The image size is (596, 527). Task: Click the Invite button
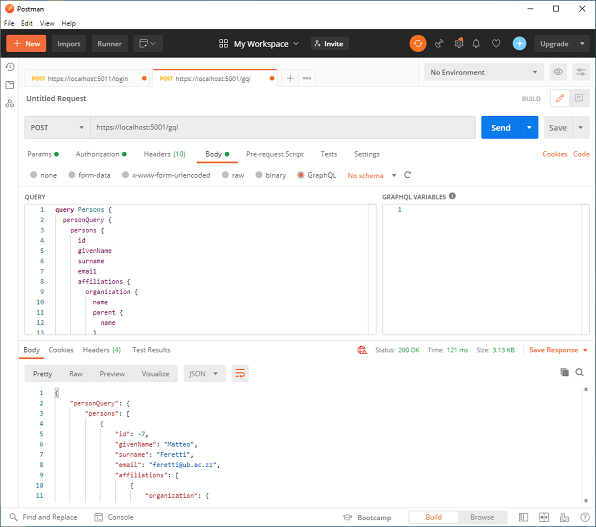329,44
